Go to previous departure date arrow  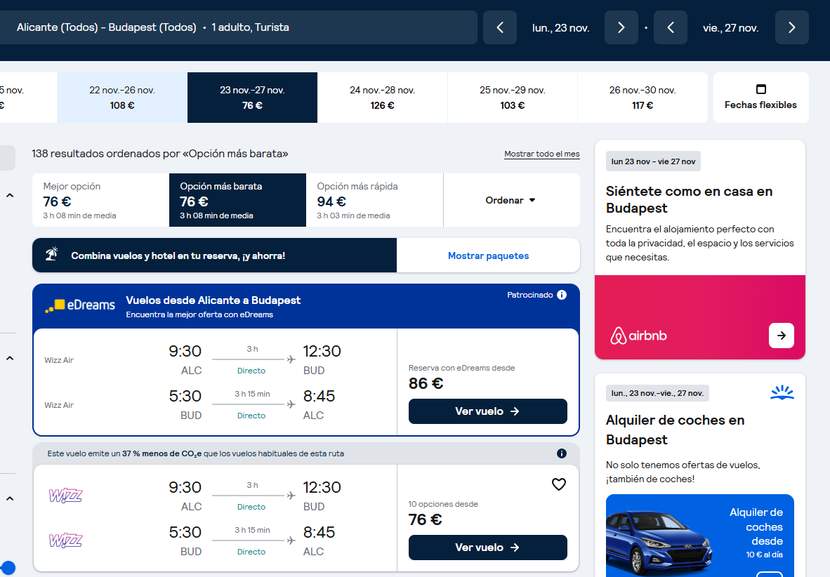tap(500, 28)
